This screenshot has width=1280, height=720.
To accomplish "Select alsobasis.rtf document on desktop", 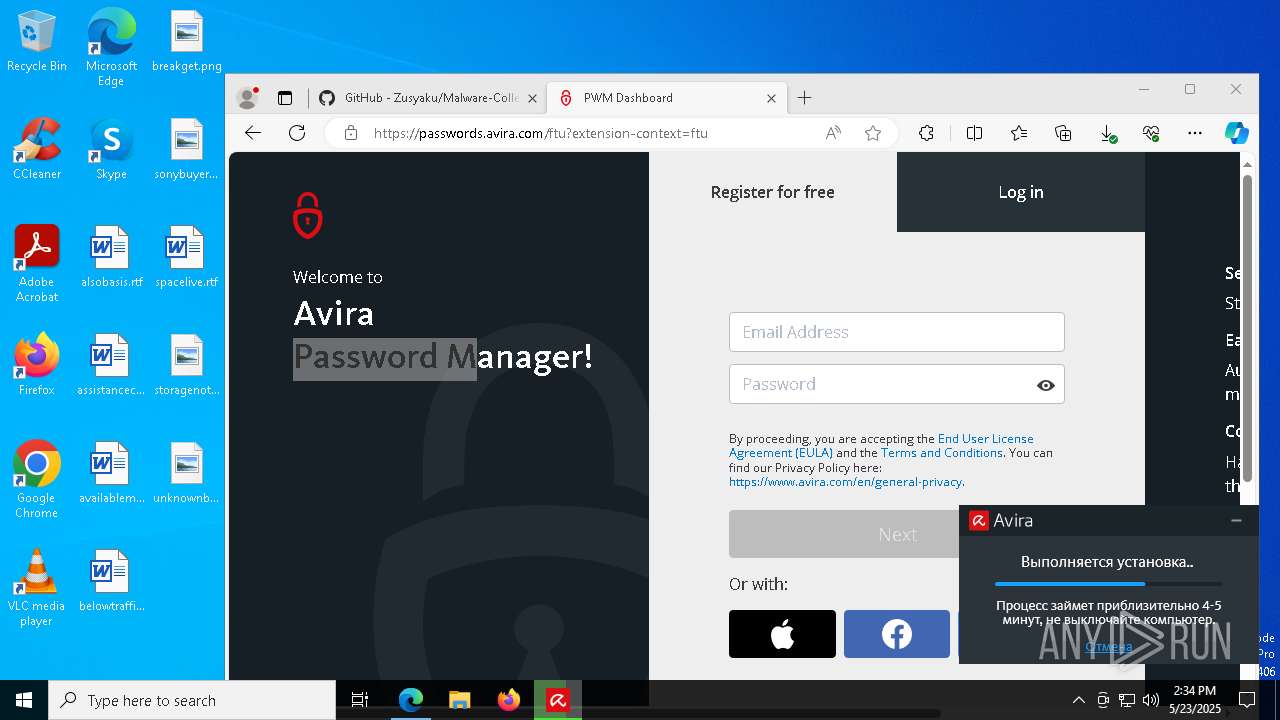I will pyautogui.click(x=111, y=258).
